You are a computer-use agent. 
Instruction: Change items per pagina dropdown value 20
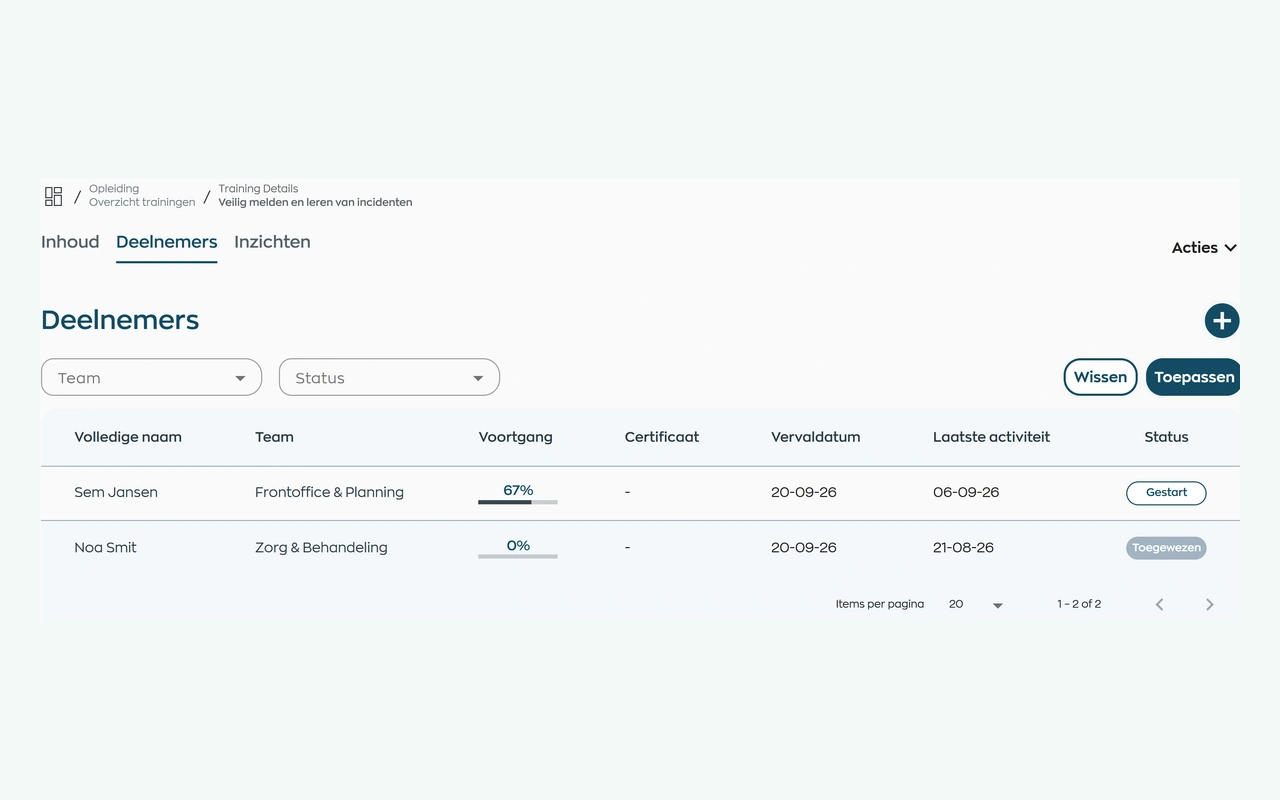(x=975, y=604)
